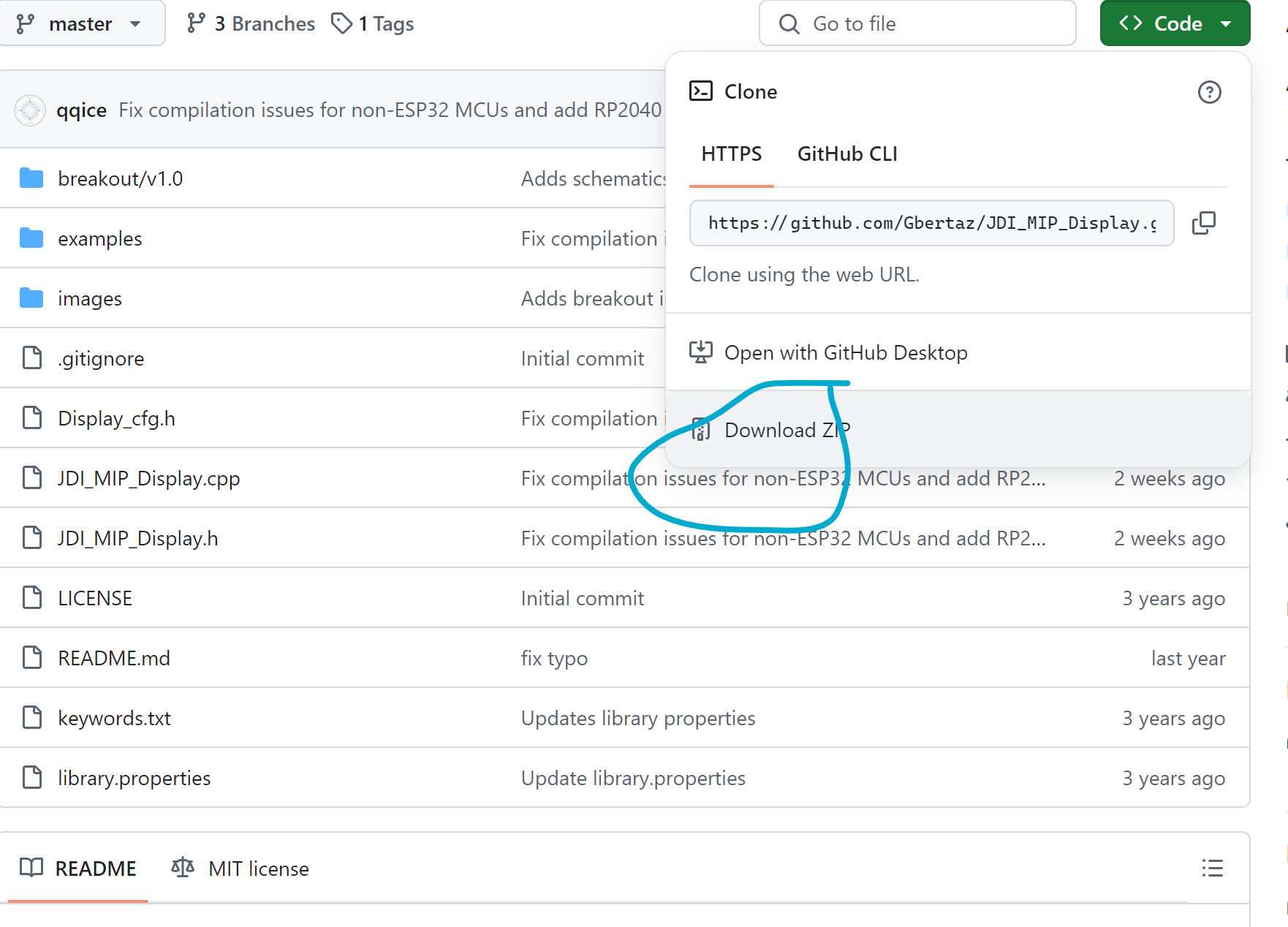
Task: Open the LICENSE file
Action: (x=95, y=598)
